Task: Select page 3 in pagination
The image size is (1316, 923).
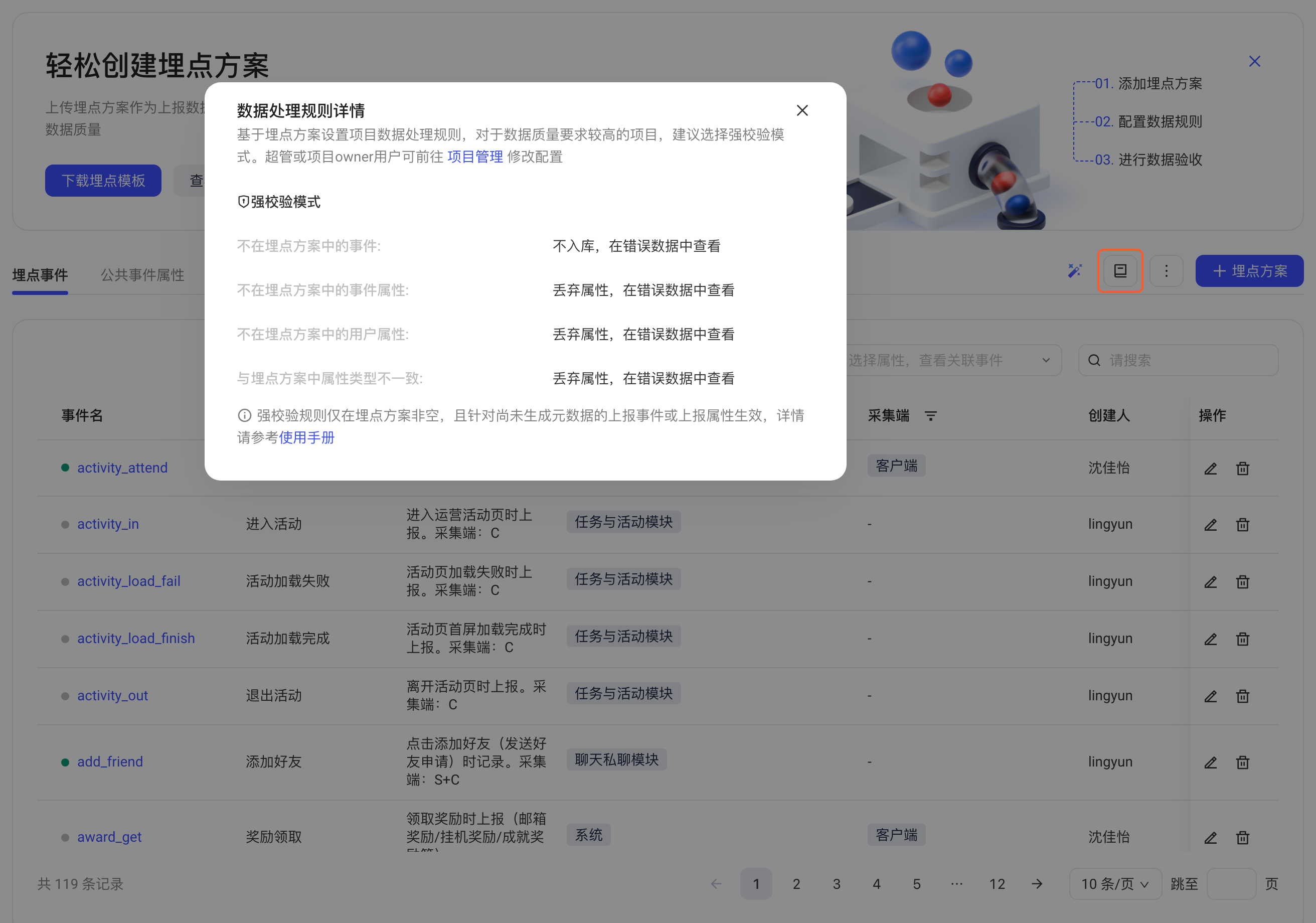Action: tap(836, 884)
